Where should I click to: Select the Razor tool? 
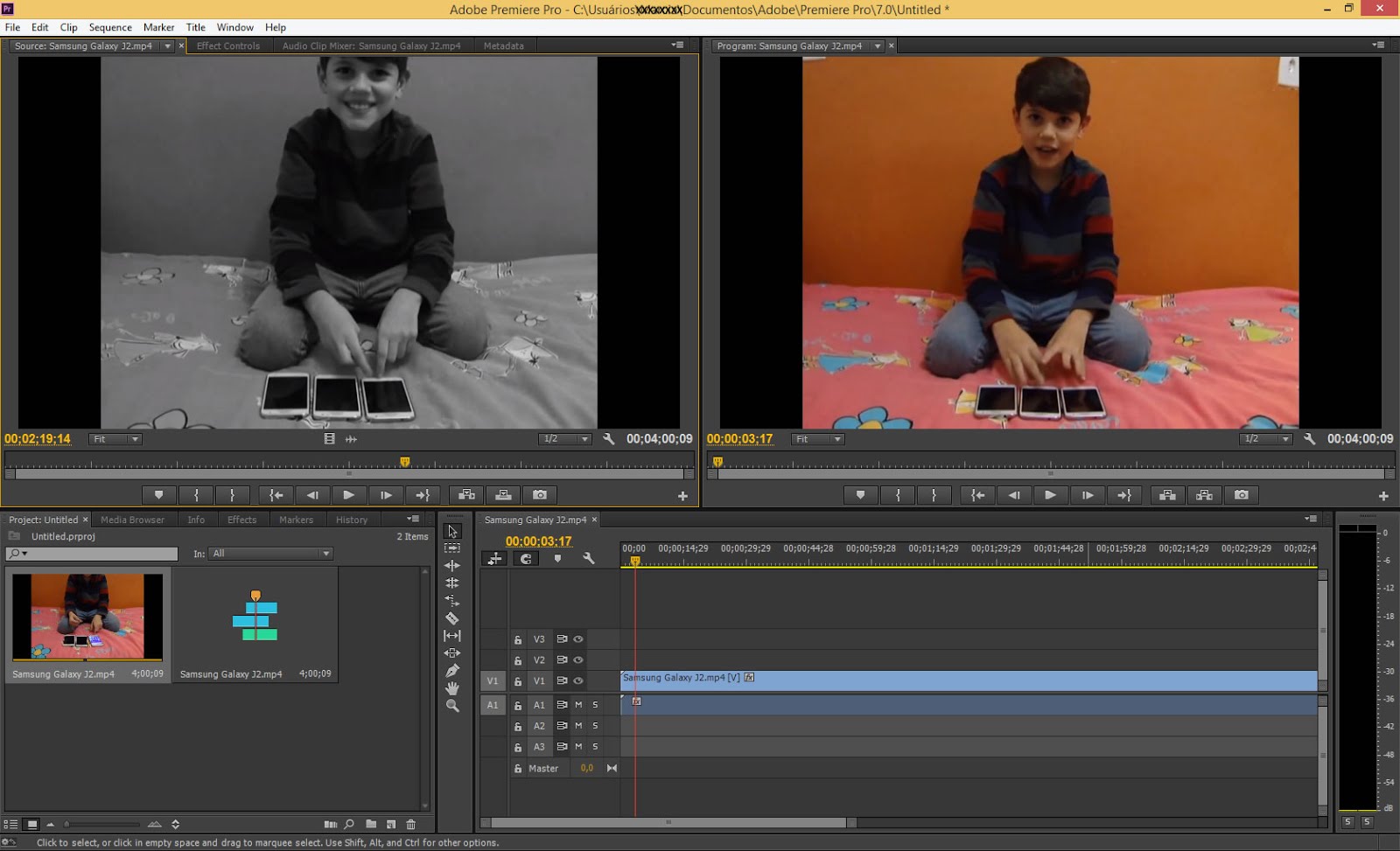[452, 618]
